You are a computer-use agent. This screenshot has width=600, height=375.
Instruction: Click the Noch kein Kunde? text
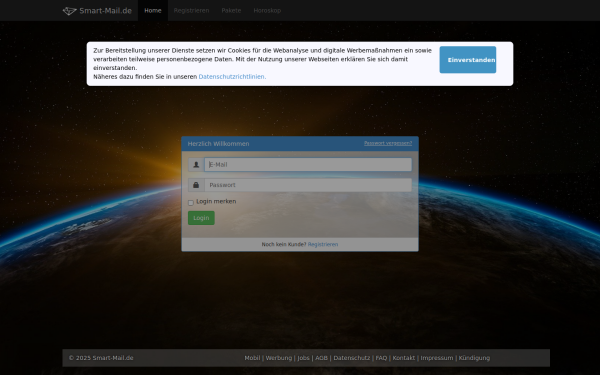284,245
